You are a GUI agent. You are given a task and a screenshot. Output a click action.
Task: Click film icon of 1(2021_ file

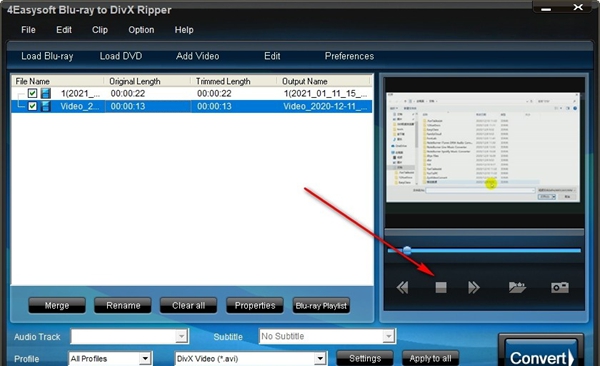[46, 93]
